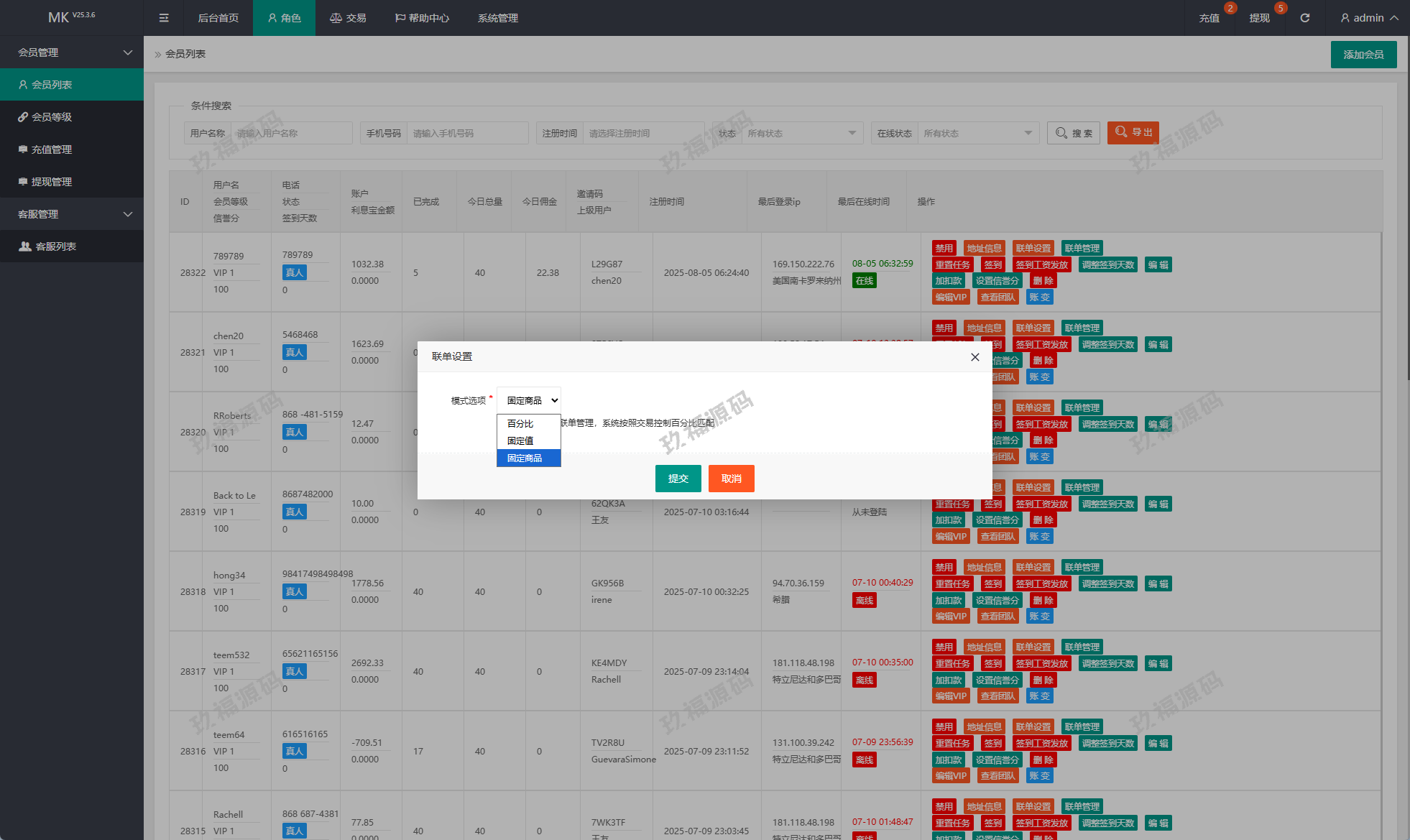This screenshot has width=1410, height=840.
Task: Close the 联单设置 dialog with X
Action: [x=975, y=357]
